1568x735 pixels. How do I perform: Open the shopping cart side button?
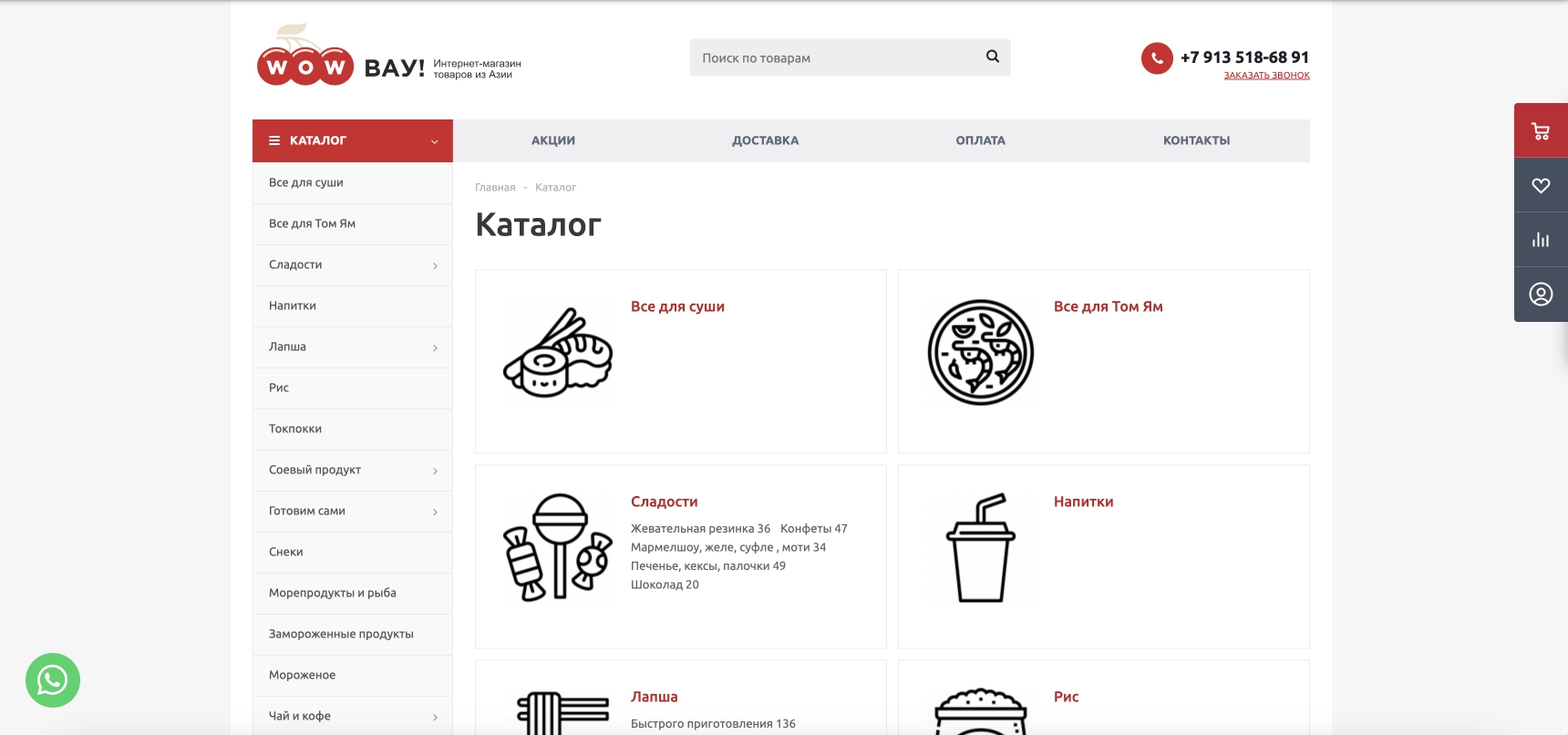[1541, 131]
